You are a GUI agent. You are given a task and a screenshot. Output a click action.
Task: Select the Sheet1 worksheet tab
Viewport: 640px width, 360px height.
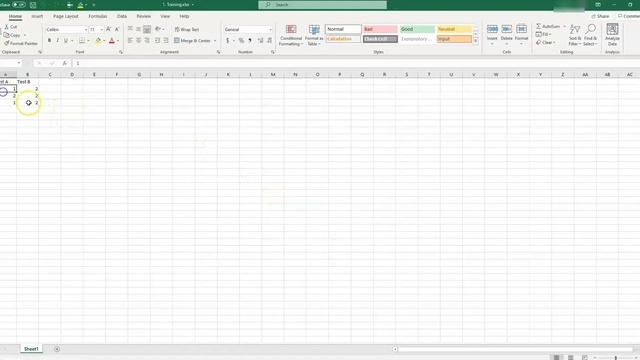[31, 349]
